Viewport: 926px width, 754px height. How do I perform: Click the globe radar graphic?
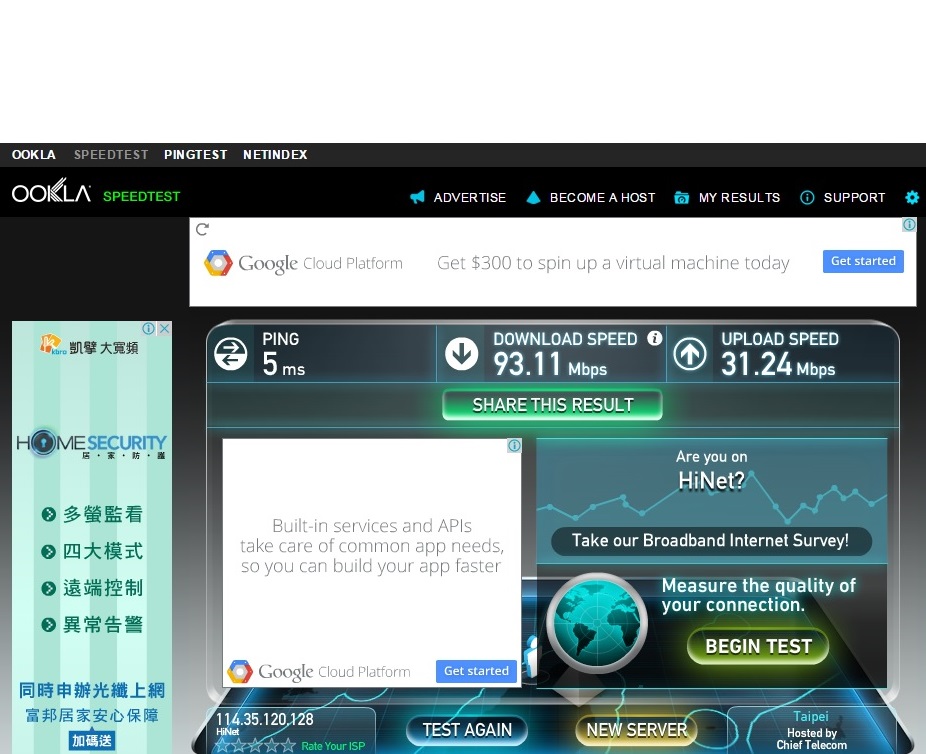pyautogui.click(x=597, y=622)
